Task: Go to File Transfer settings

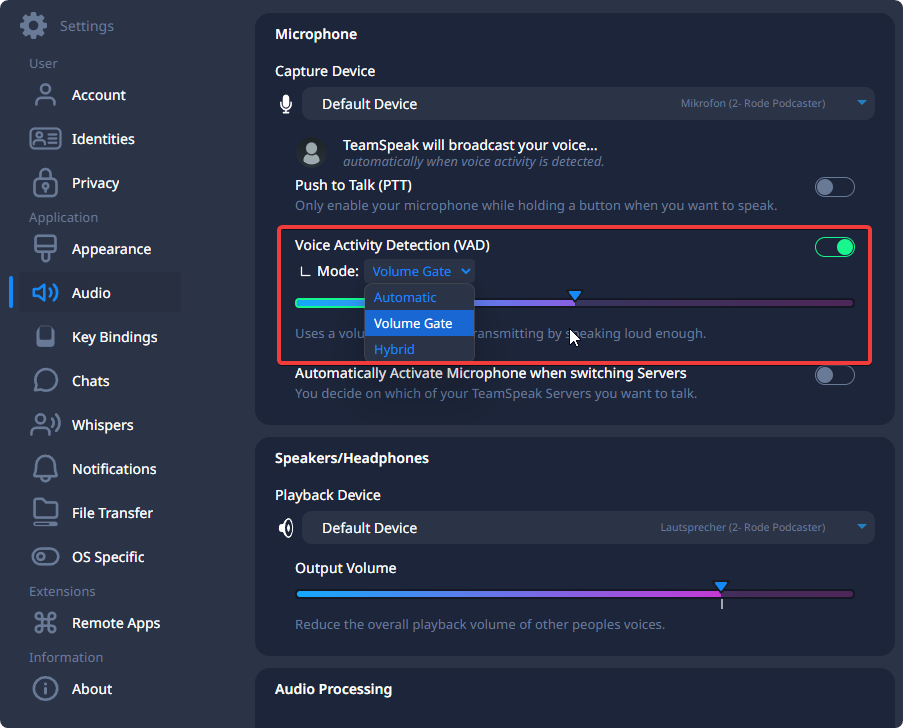Action: (x=112, y=513)
